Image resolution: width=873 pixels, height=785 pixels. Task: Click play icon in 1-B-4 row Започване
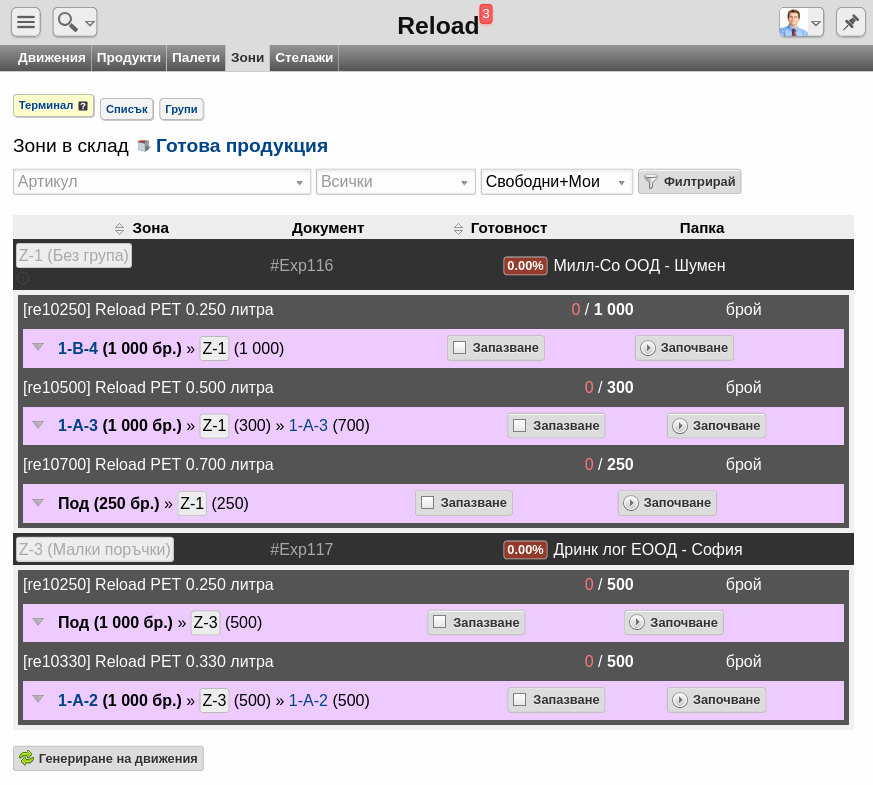[648, 348]
